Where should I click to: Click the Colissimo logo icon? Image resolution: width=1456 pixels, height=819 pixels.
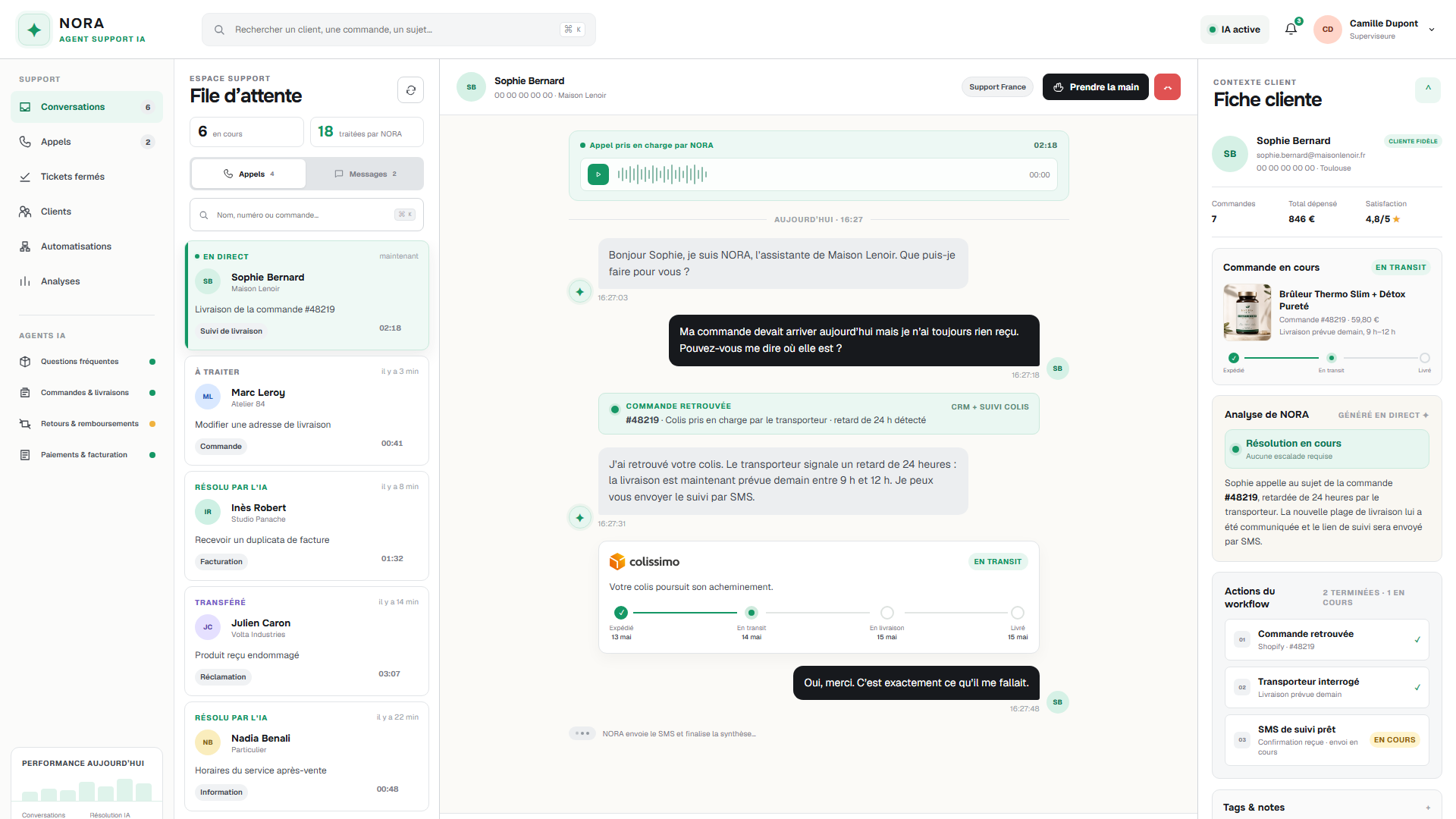[x=617, y=561]
